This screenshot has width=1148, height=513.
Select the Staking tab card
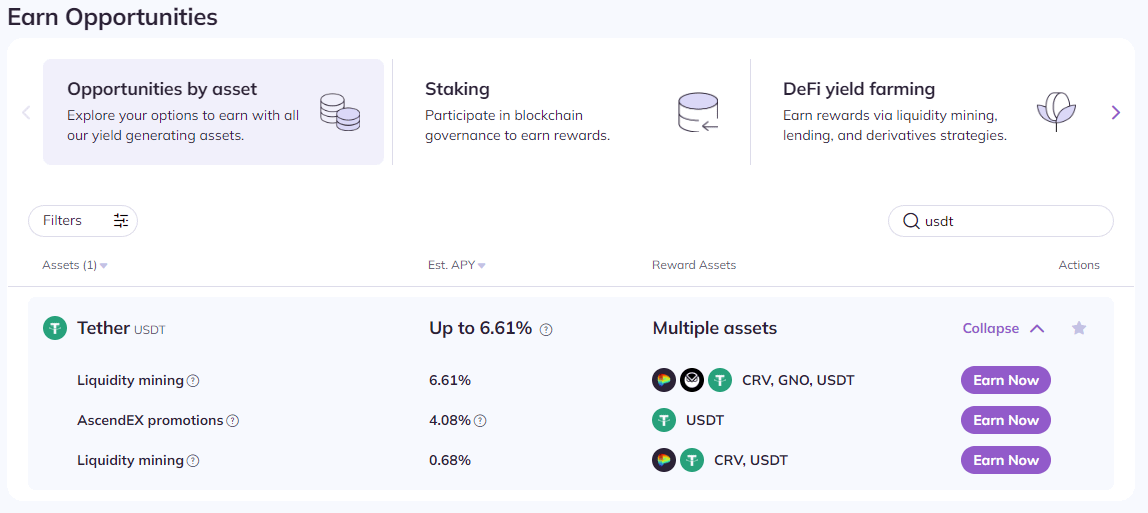tap(571, 112)
